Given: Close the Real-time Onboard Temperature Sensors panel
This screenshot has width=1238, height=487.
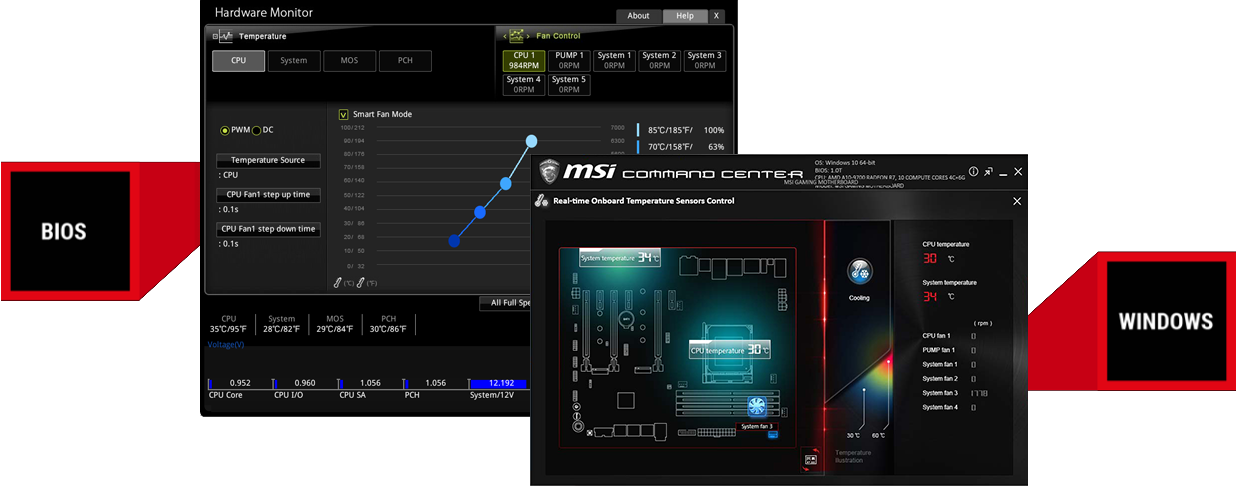Looking at the screenshot, I should pyautogui.click(x=1017, y=201).
